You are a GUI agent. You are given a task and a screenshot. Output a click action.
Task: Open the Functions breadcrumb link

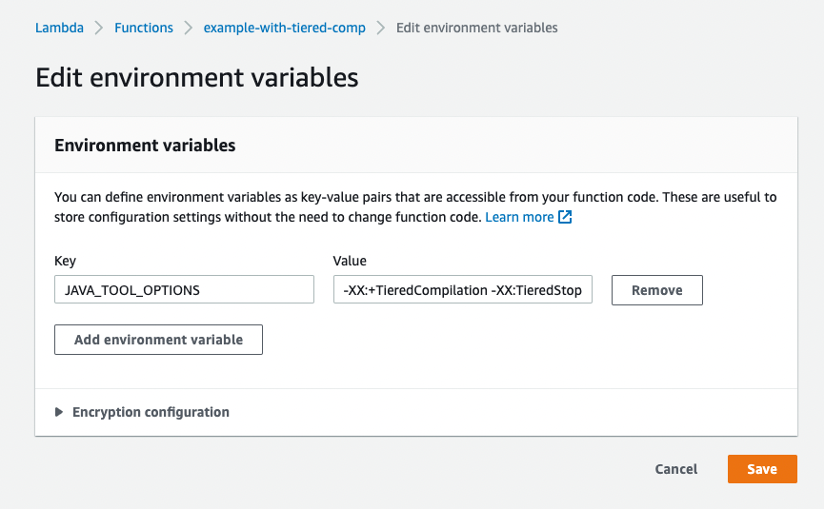tap(143, 28)
